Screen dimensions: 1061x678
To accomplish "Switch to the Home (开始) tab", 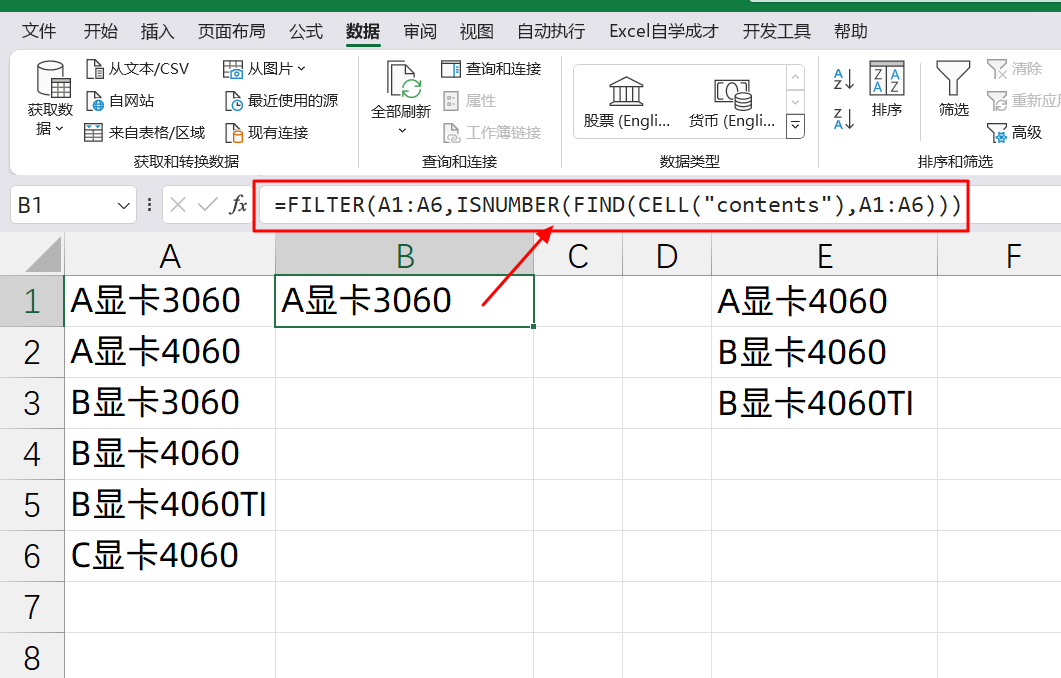I will (100, 31).
